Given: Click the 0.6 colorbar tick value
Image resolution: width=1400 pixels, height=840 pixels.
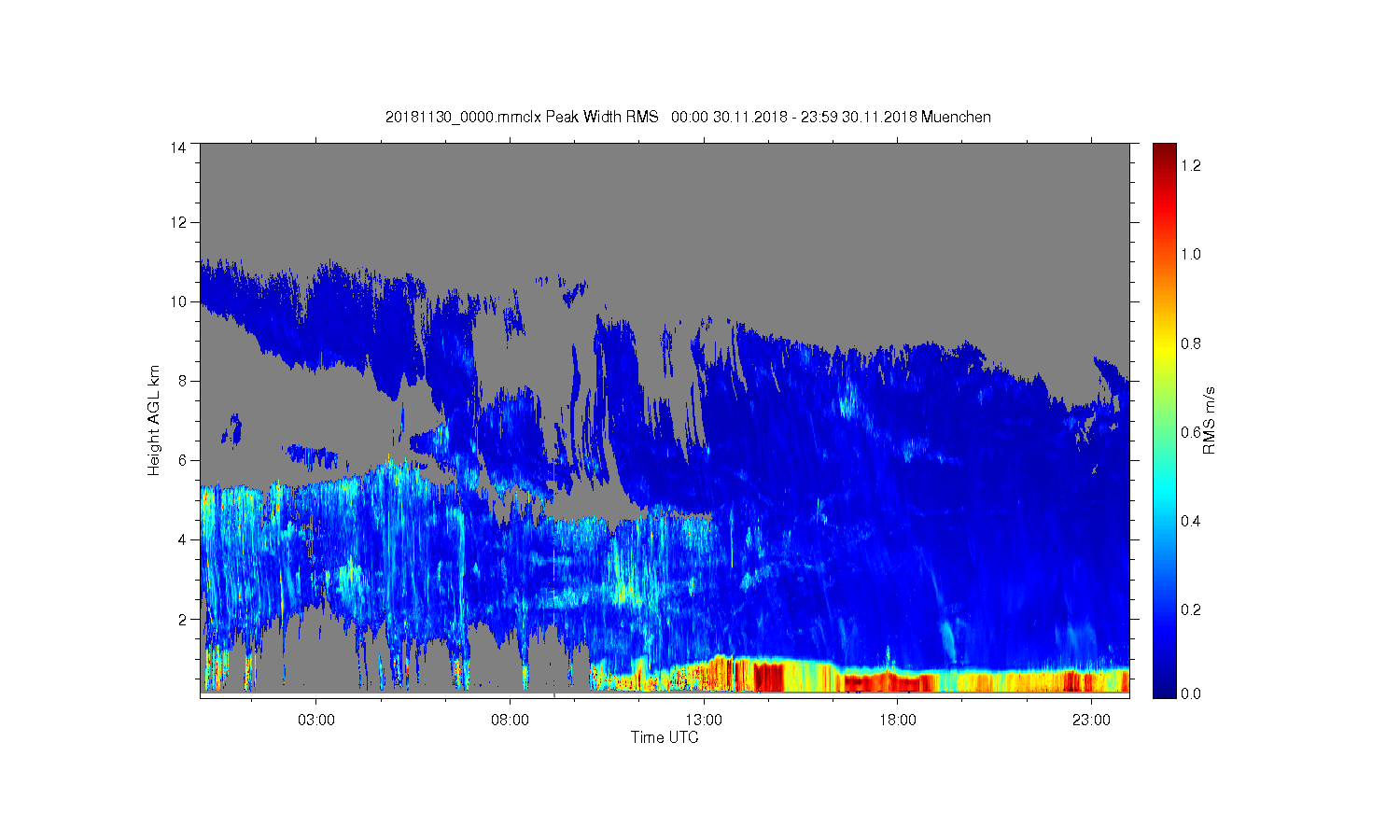Looking at the screenshot, I should coord(1190,432).
